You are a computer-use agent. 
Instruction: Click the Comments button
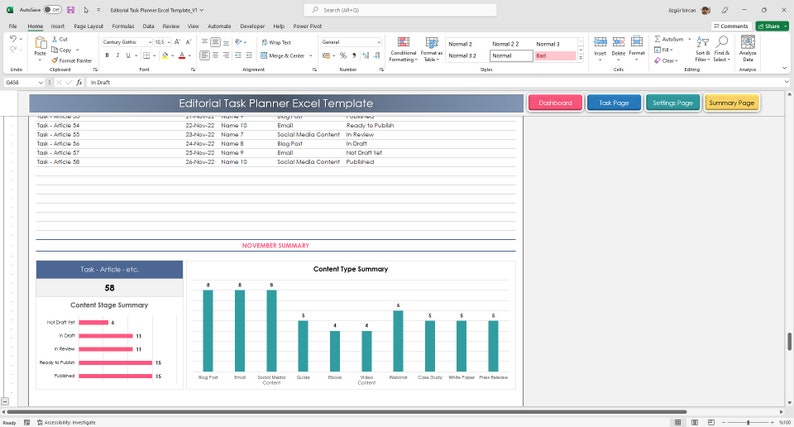click(x=731, y=26)
